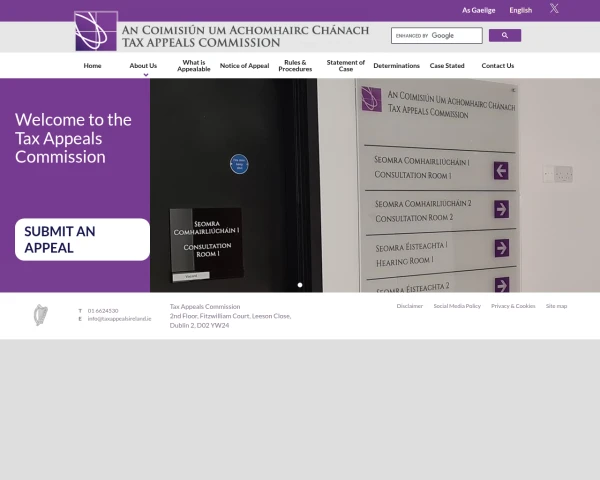Viewport: 600px width, 480px height.
Task: Click the 'Welcome to the Tax Appeals Commission' heading
Action: pyautogui.click(x=73, y=138)
